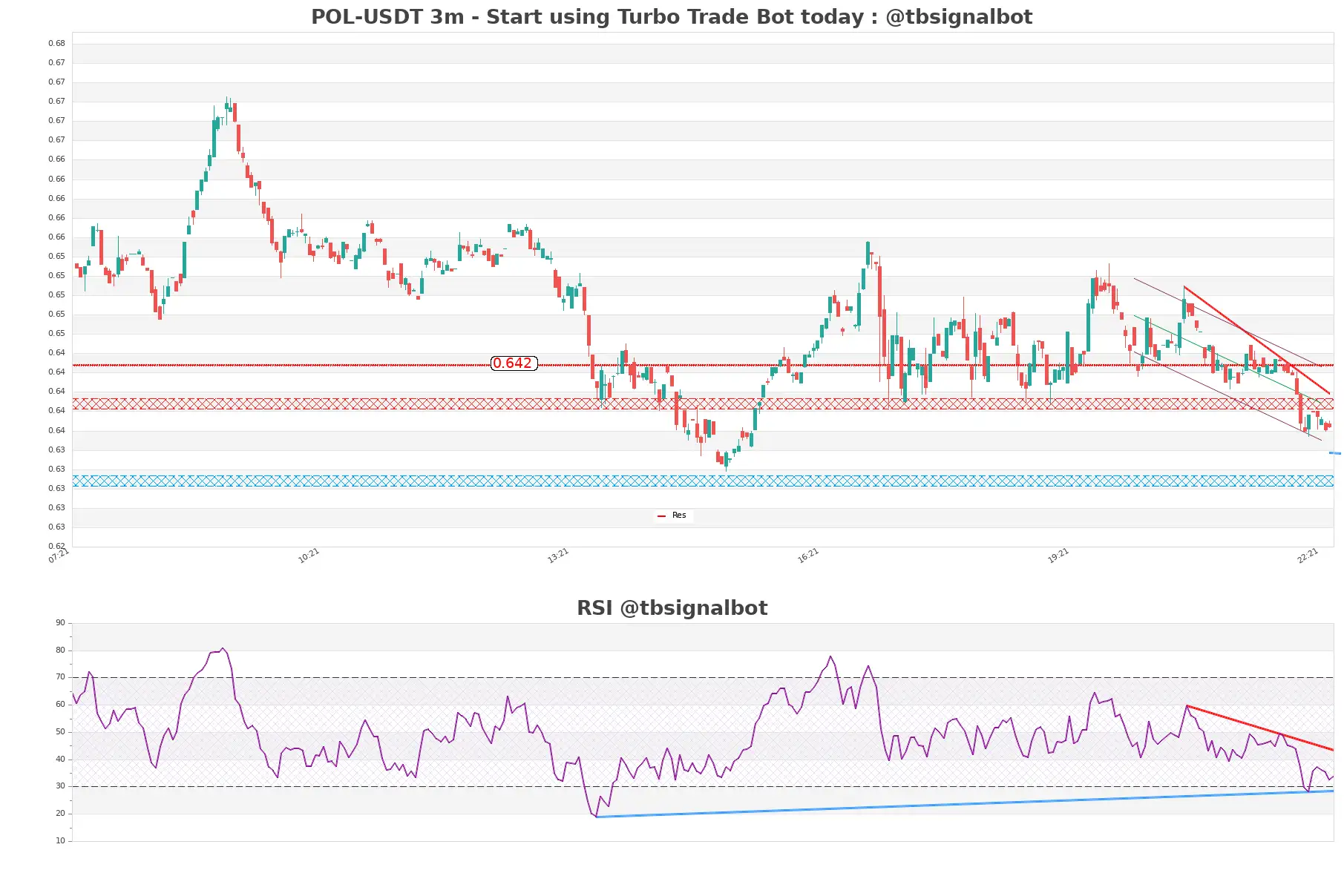Click the RSI axis value 90
Screen dimensions: 1344x896
60,623
